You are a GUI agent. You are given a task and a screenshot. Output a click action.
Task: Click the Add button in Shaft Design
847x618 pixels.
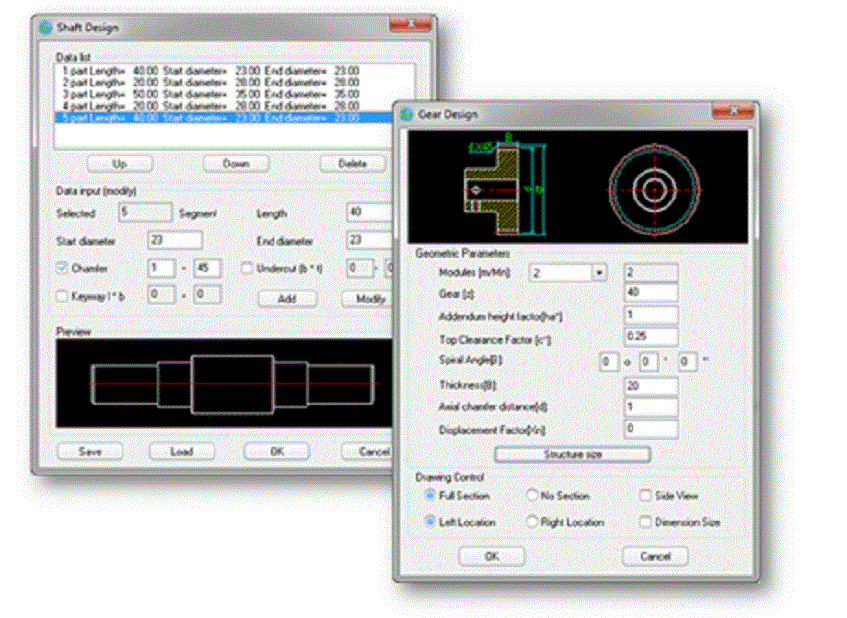click(287, 299)
